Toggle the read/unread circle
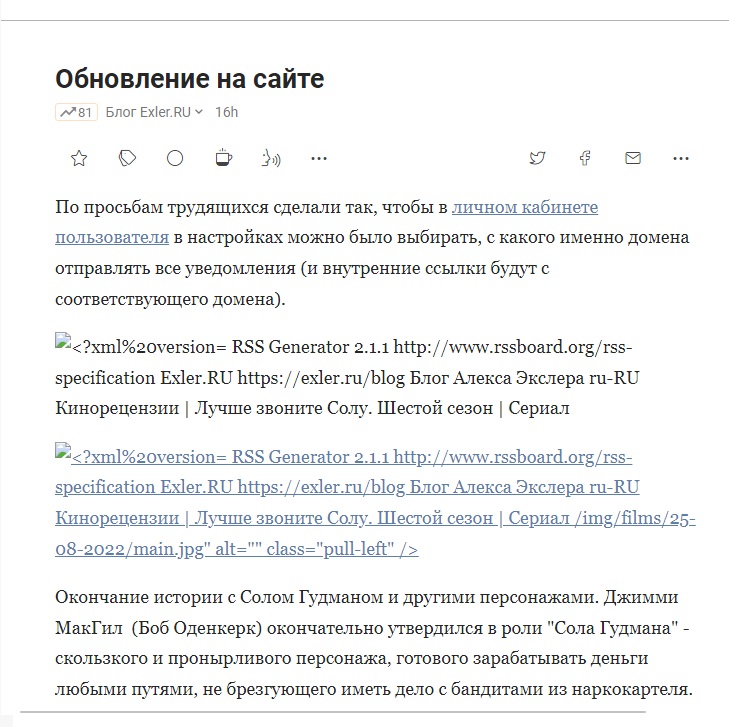Viewport: 729px width, 727px height. point(175,158)
